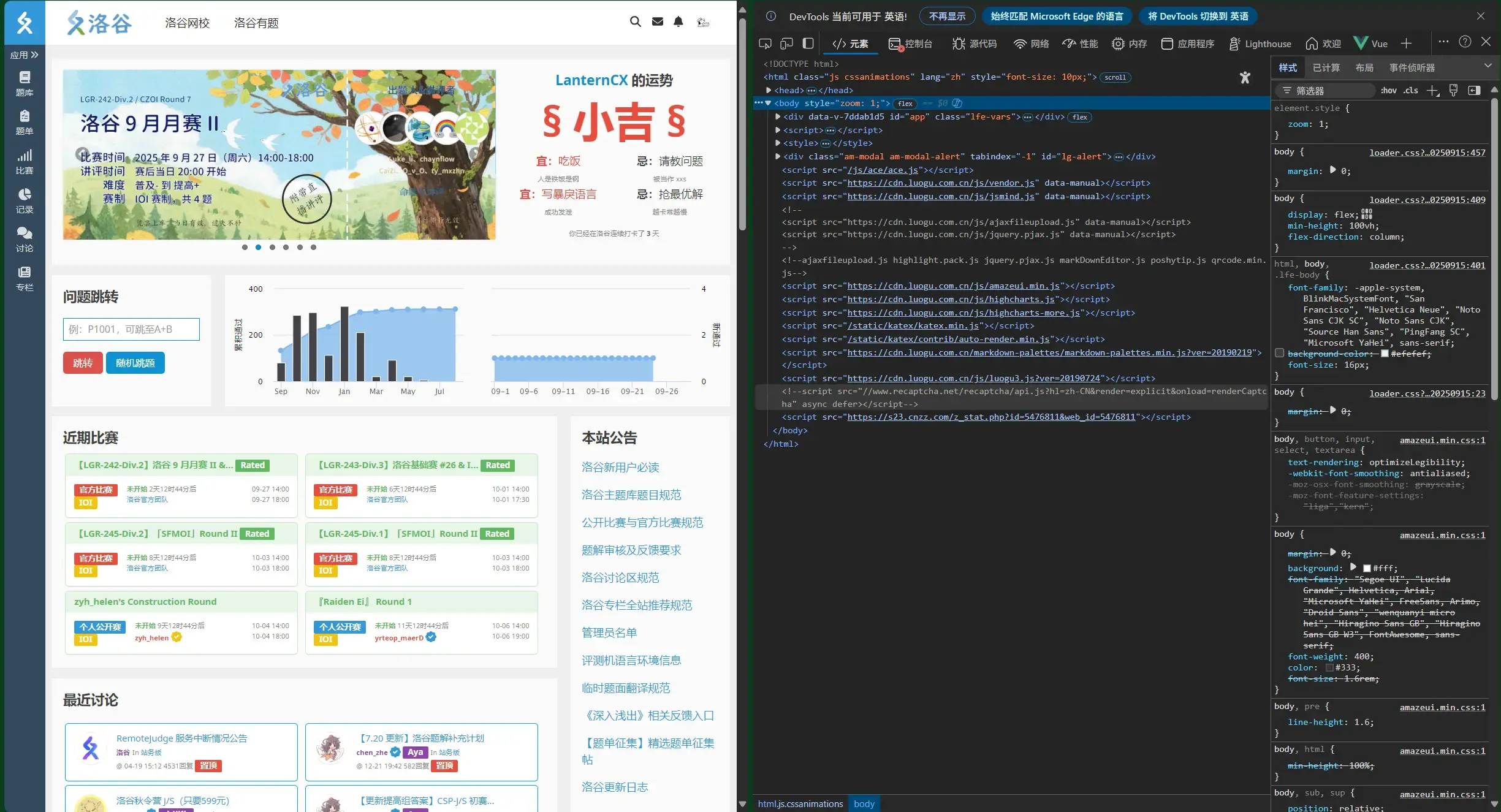
Task: Open the 题单 problem list sidebar icon
Action: tap(25, 123)
